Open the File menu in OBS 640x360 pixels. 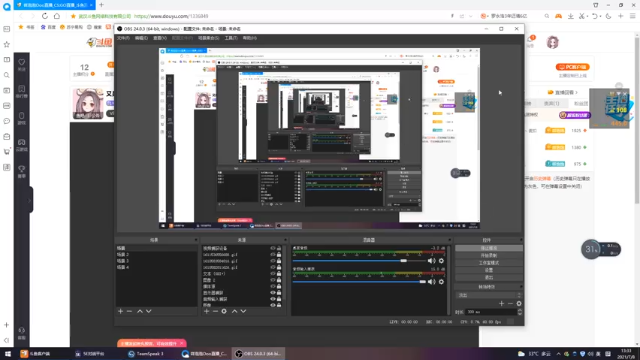pyautogui.click(x=123, y=38)
